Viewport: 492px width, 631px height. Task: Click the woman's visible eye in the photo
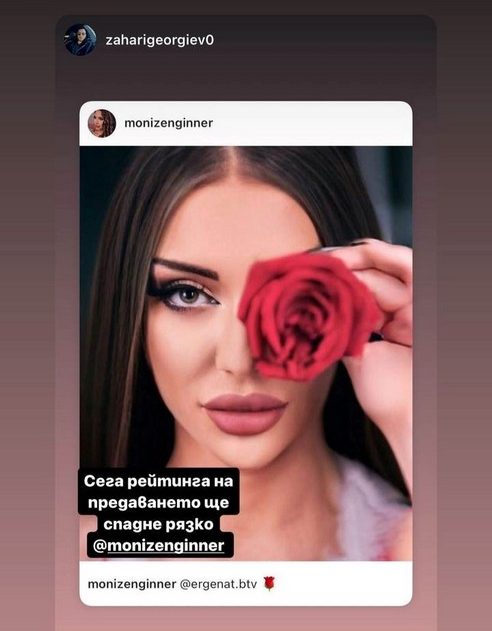(x=186, y=297)
